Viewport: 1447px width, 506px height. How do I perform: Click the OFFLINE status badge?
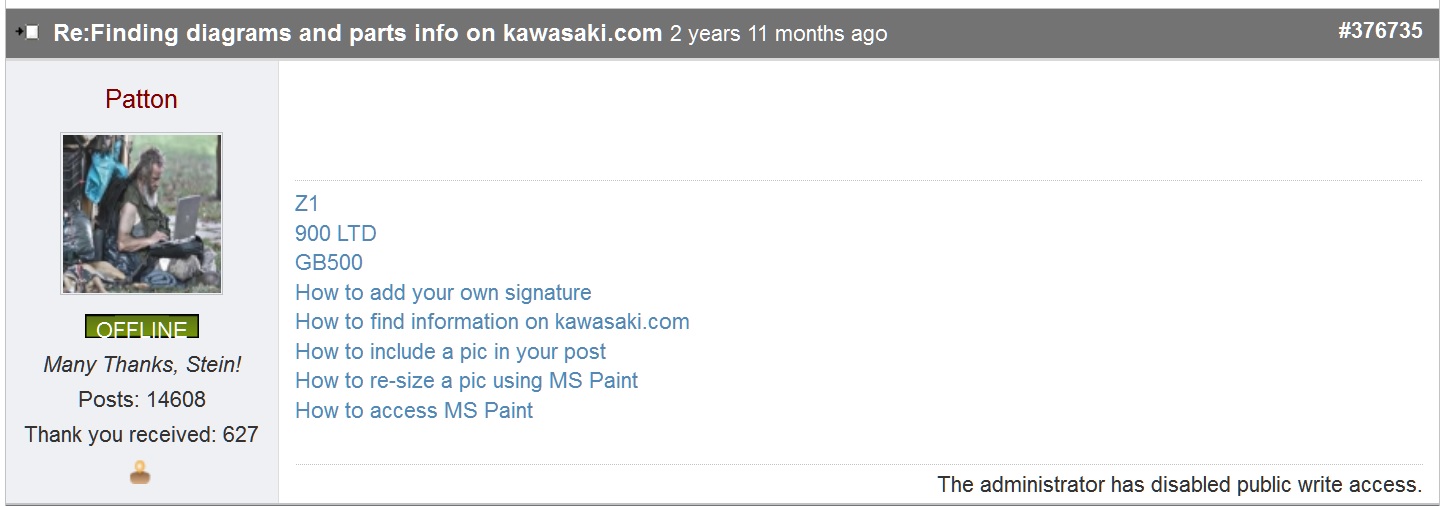coord(142,328)
